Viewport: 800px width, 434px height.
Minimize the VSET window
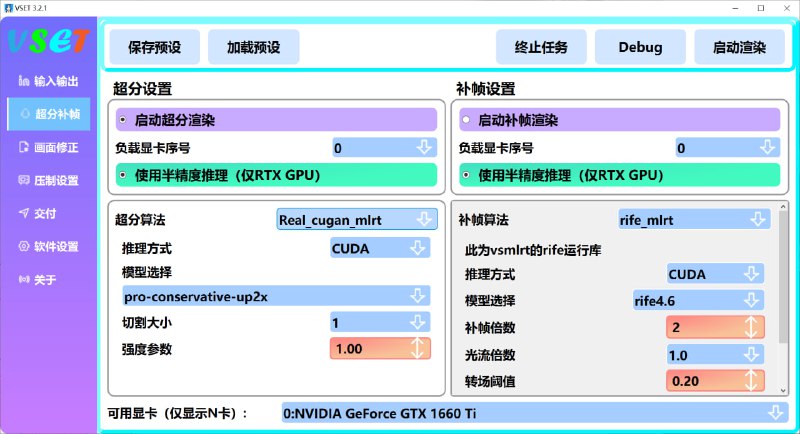[735, 8]
